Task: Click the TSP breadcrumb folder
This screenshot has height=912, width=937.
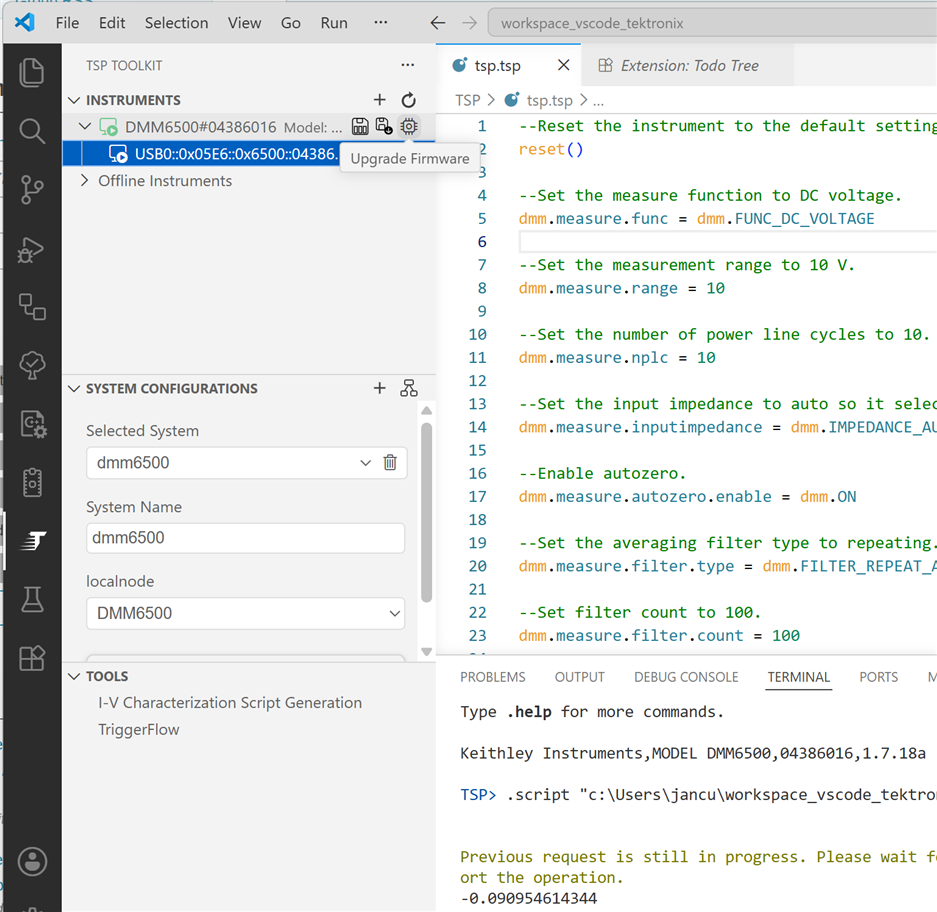Action: 467,100
